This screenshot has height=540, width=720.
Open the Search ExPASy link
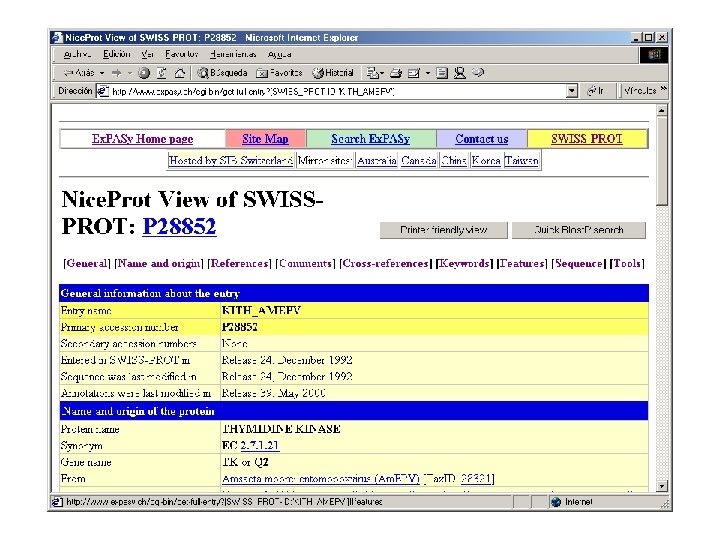[371, 139]
